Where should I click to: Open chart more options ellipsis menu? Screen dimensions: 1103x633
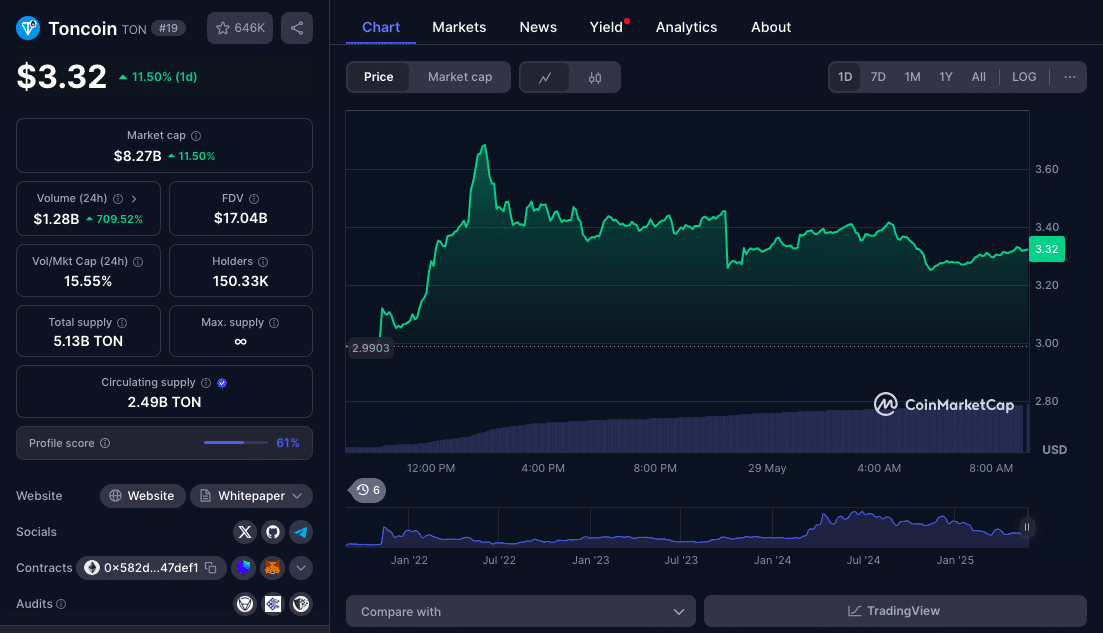point(1070,77)
